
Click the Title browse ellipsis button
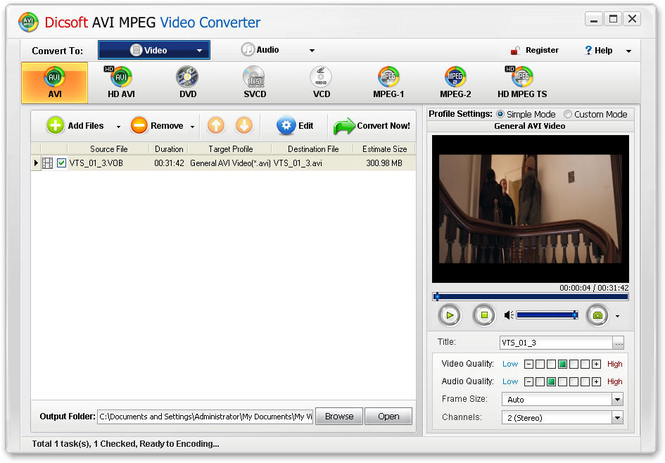tap(618, 343)
